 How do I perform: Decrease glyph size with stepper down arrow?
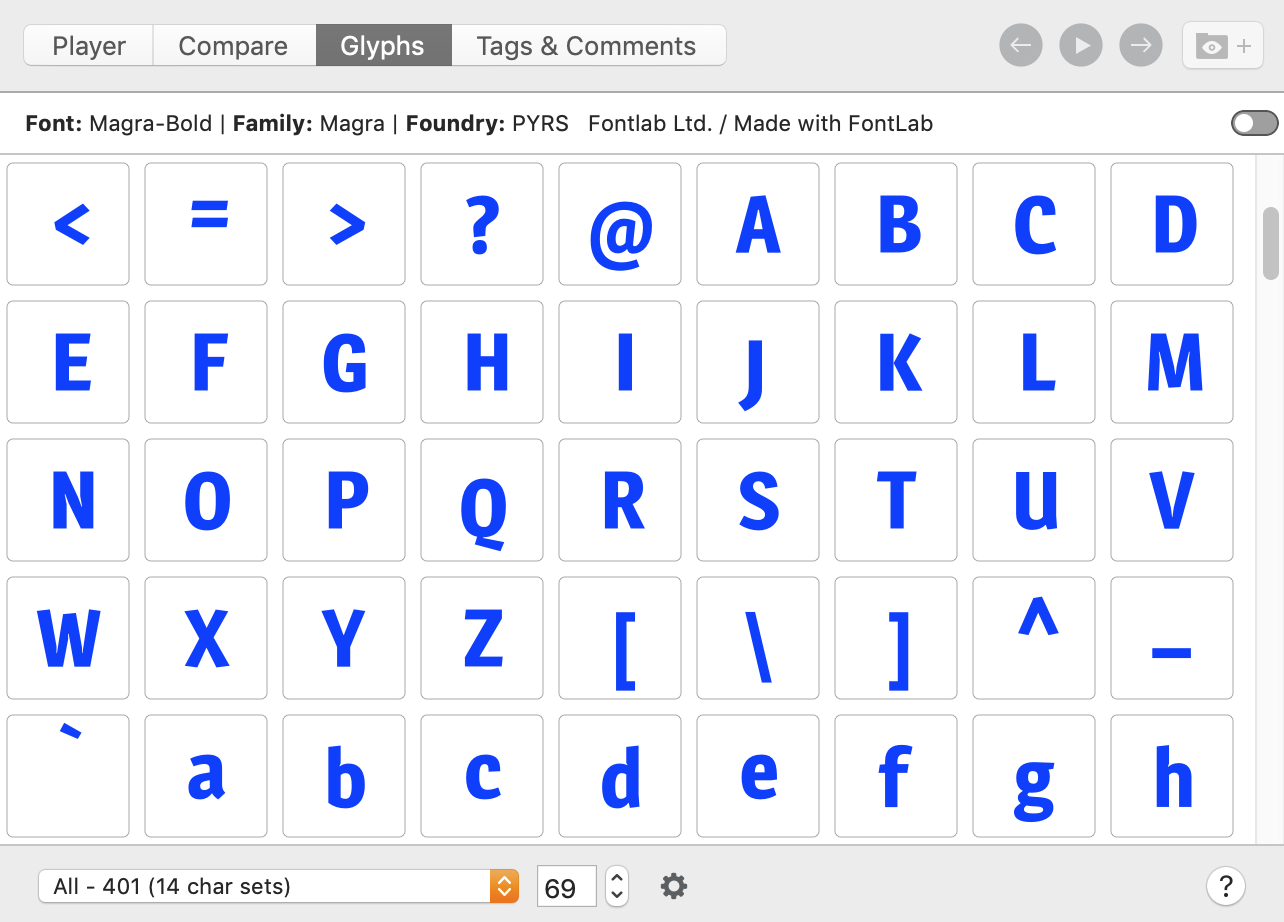pyautogui.click(x=617, y=895)
